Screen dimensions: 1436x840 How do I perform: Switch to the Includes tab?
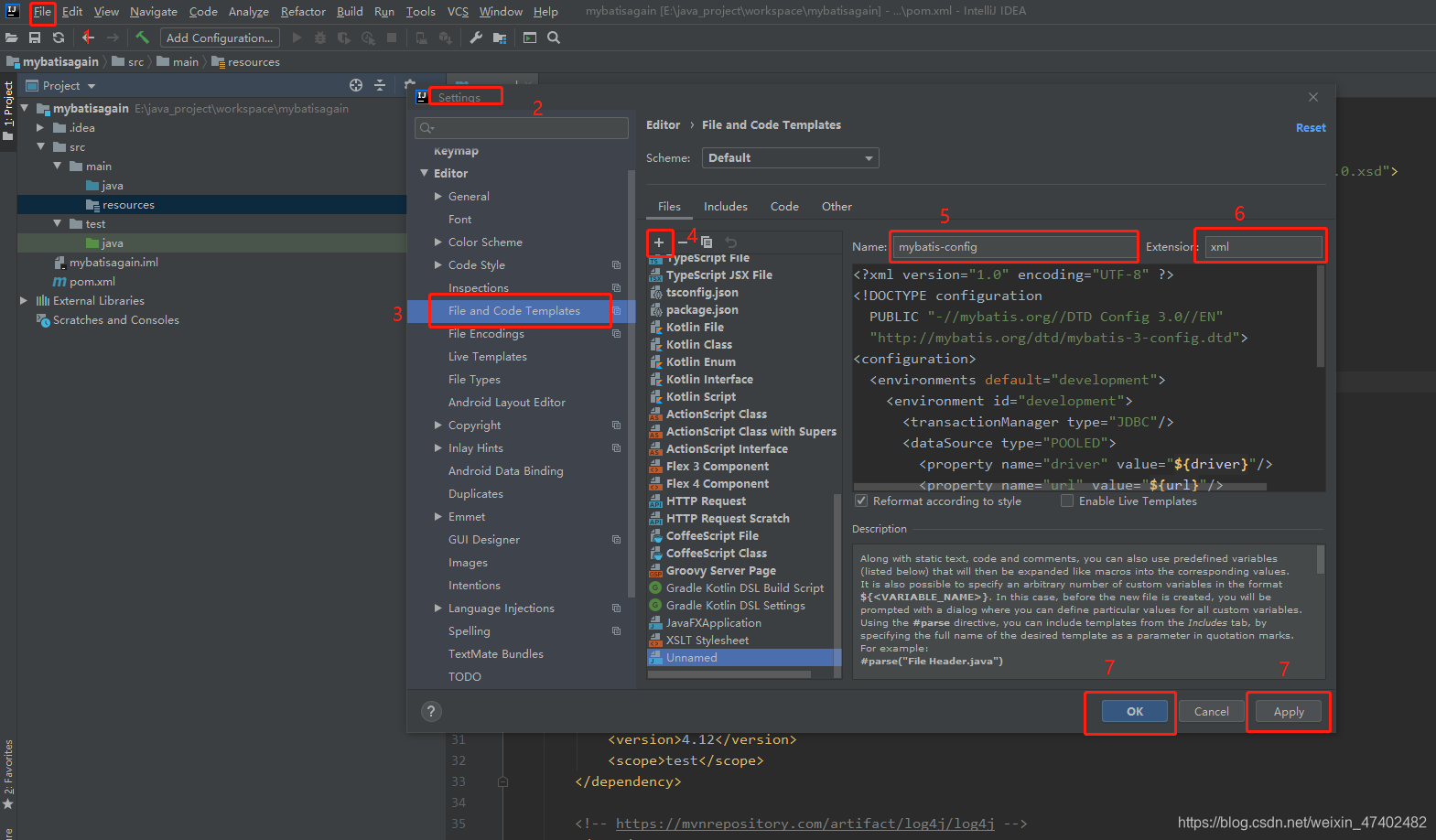(x=725, y=206)
